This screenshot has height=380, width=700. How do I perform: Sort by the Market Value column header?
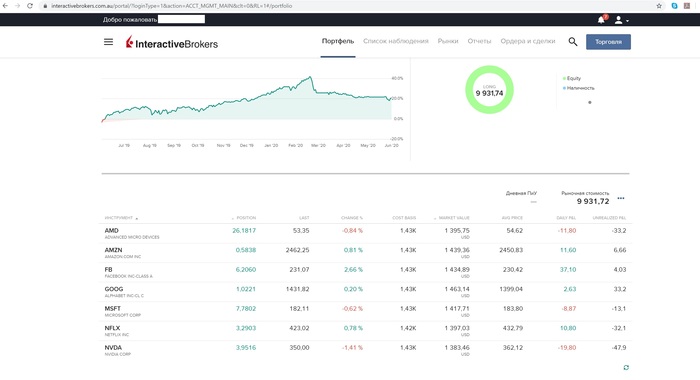pyautogui.click(x=452, y=218)
